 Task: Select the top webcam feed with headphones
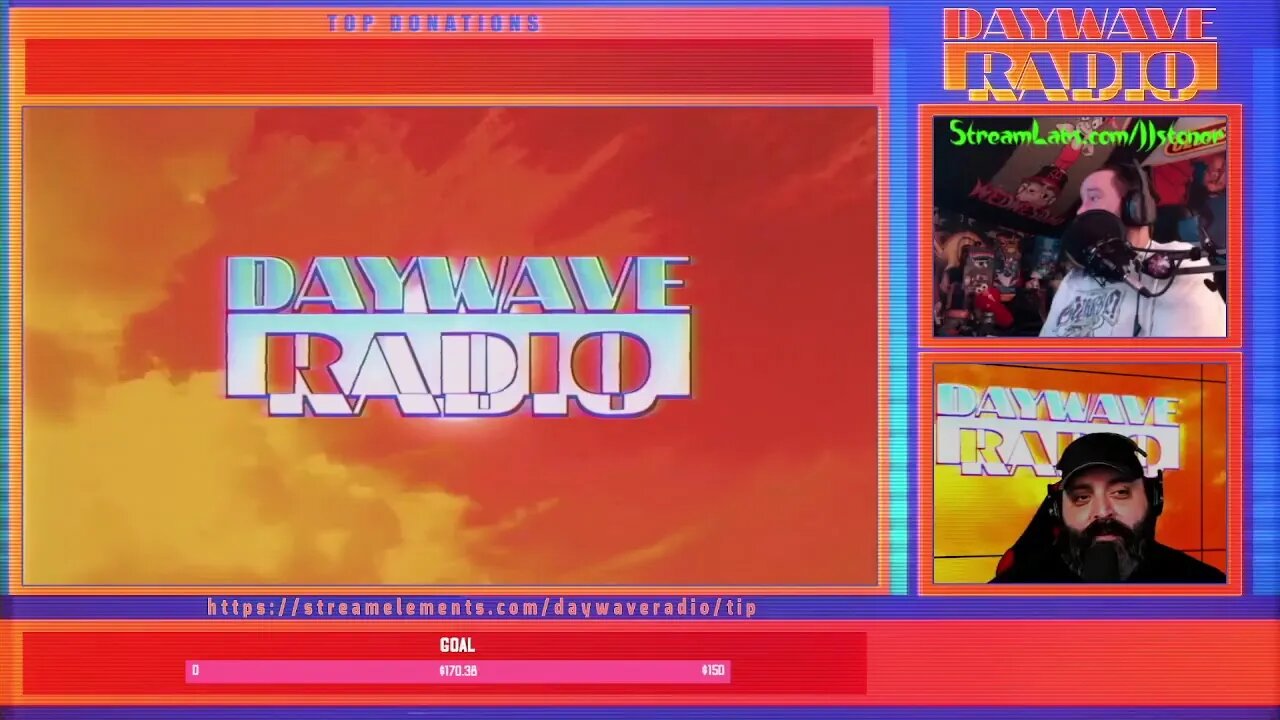tap(1080, 227)
